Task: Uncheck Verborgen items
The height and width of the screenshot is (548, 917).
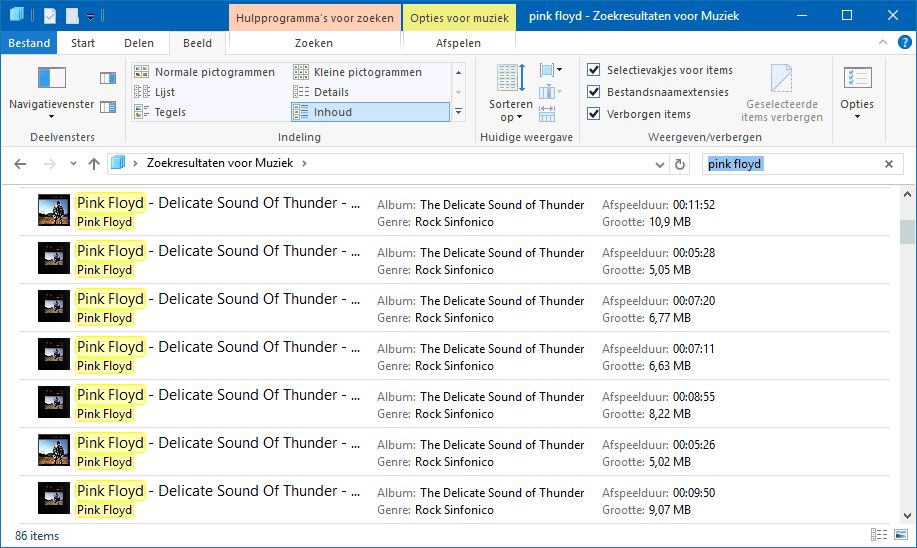Action: click(594, 113)
